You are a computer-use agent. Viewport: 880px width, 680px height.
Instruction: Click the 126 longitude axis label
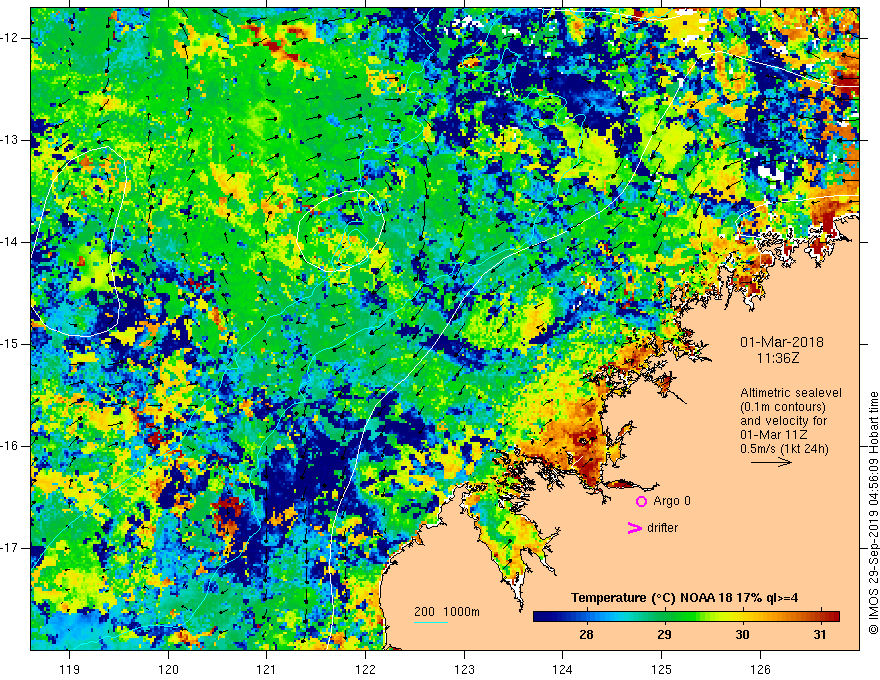tap(760, 669)
